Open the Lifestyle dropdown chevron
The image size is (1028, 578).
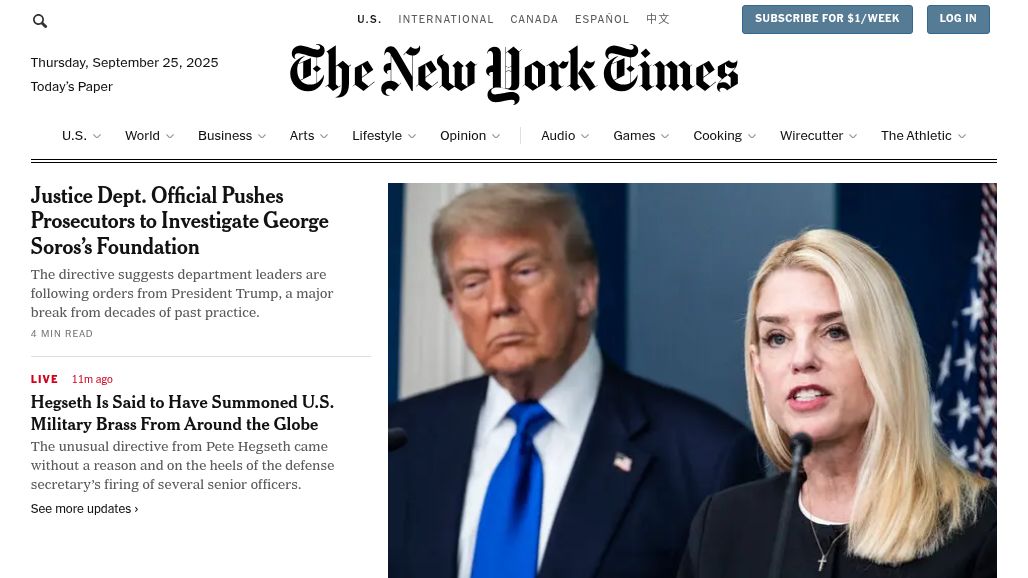(x=412, y=136)
